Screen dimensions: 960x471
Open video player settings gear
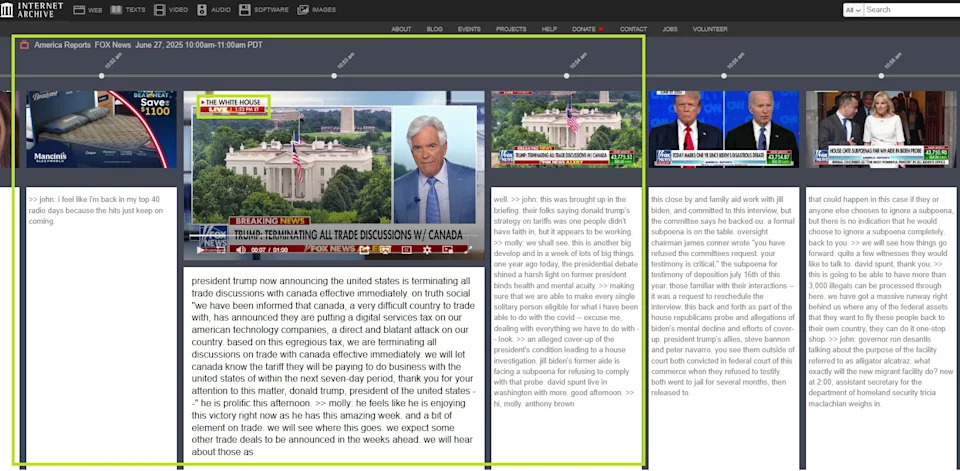click(x=427, y=250)
